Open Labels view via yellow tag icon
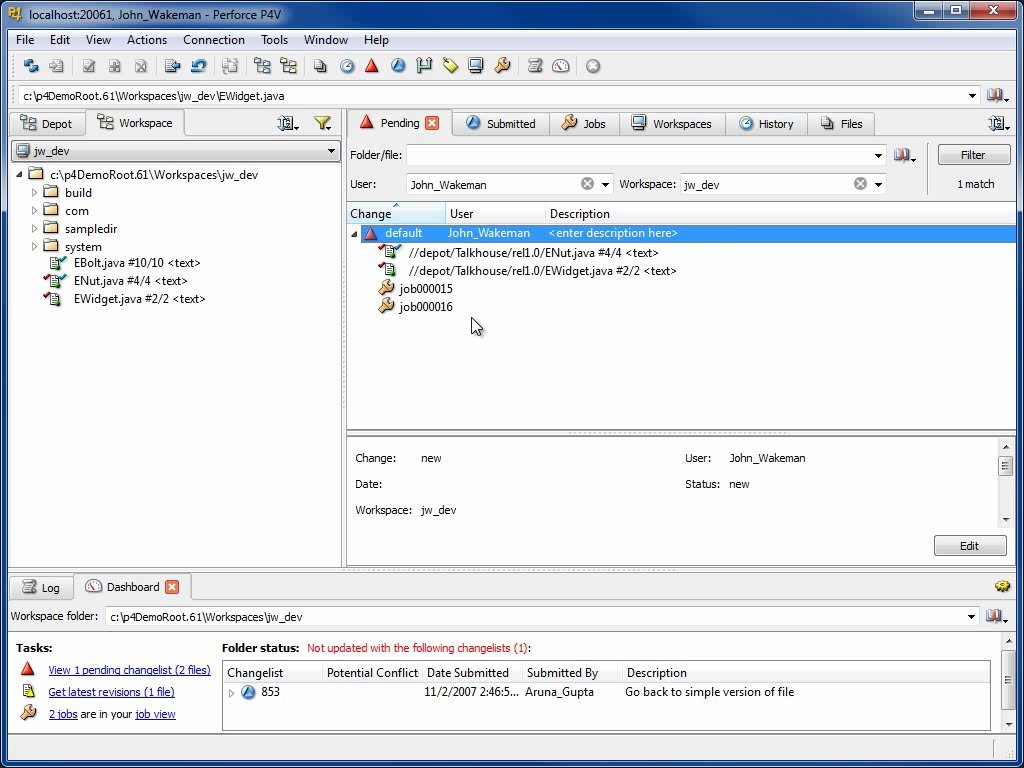 450,66
